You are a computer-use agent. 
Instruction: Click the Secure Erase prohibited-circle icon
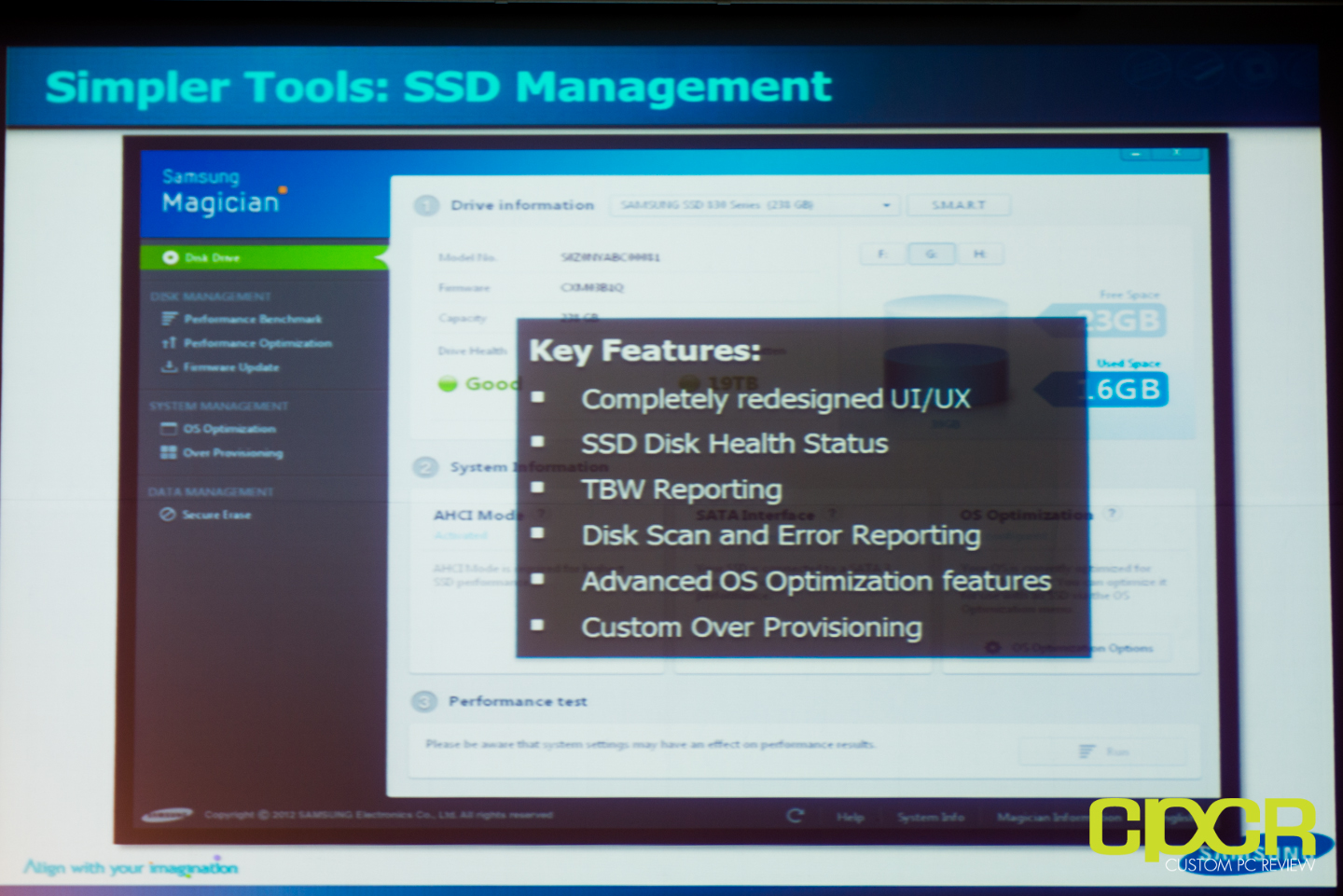(168, 514)
